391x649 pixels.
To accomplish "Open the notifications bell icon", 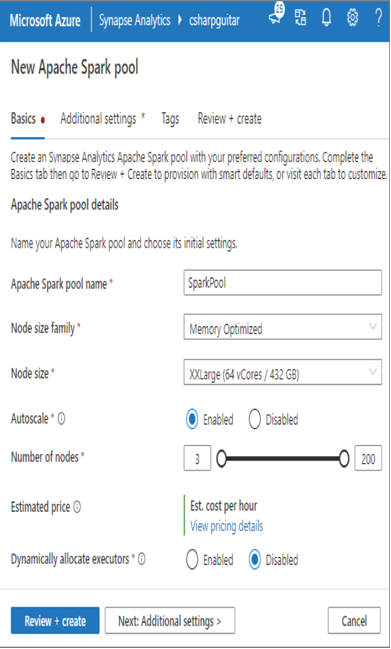I will click(x=326, y=18).
